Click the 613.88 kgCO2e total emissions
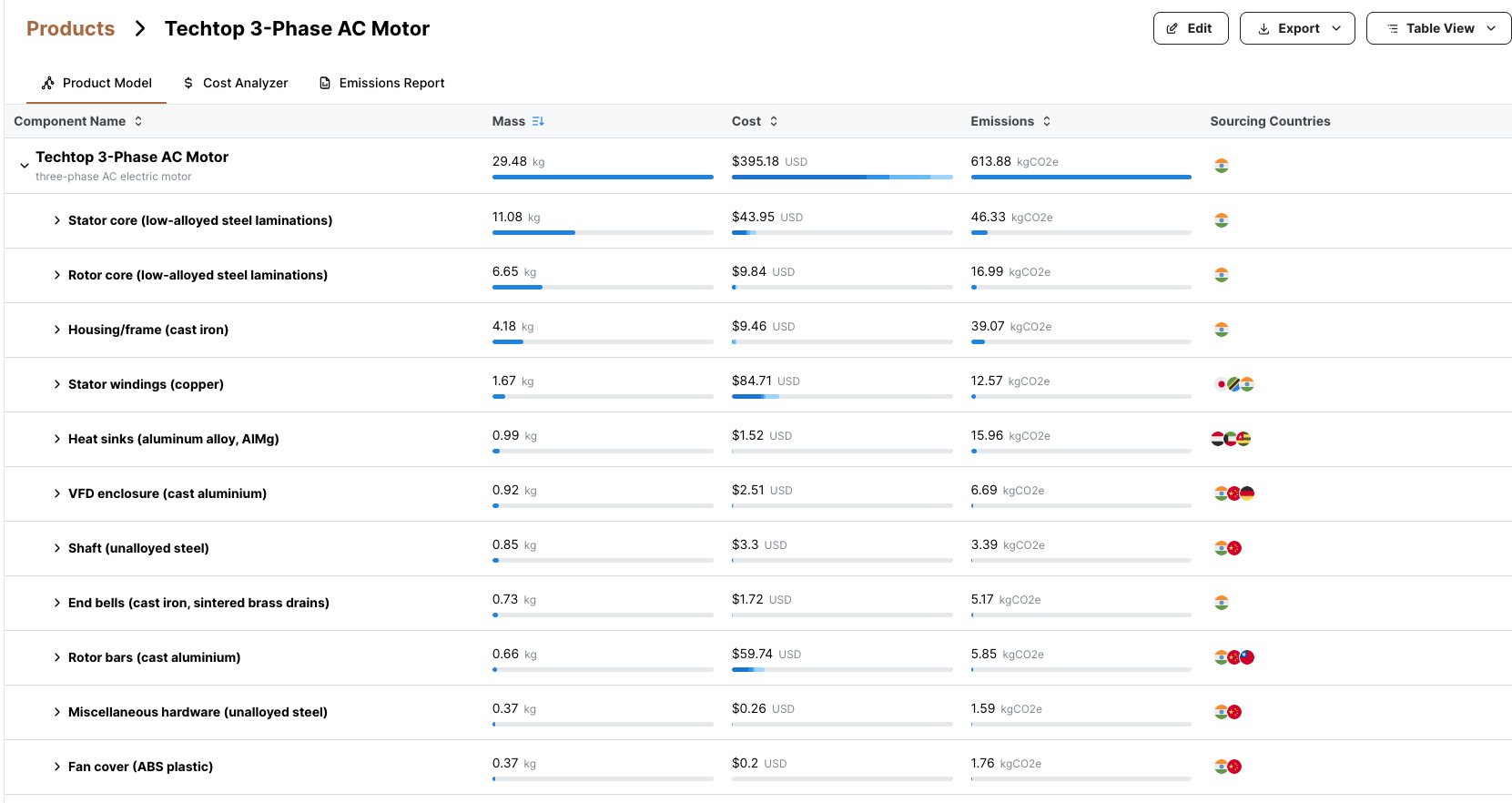The image size is (1512, 803). 1014,161
